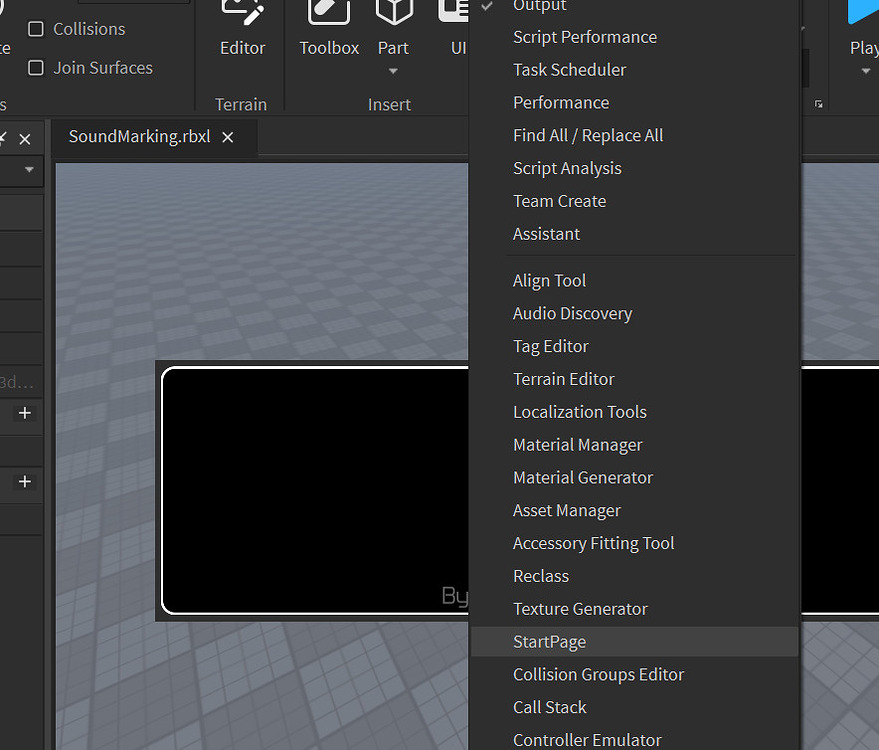Choose Terrain Editor in the menu list

634,379
